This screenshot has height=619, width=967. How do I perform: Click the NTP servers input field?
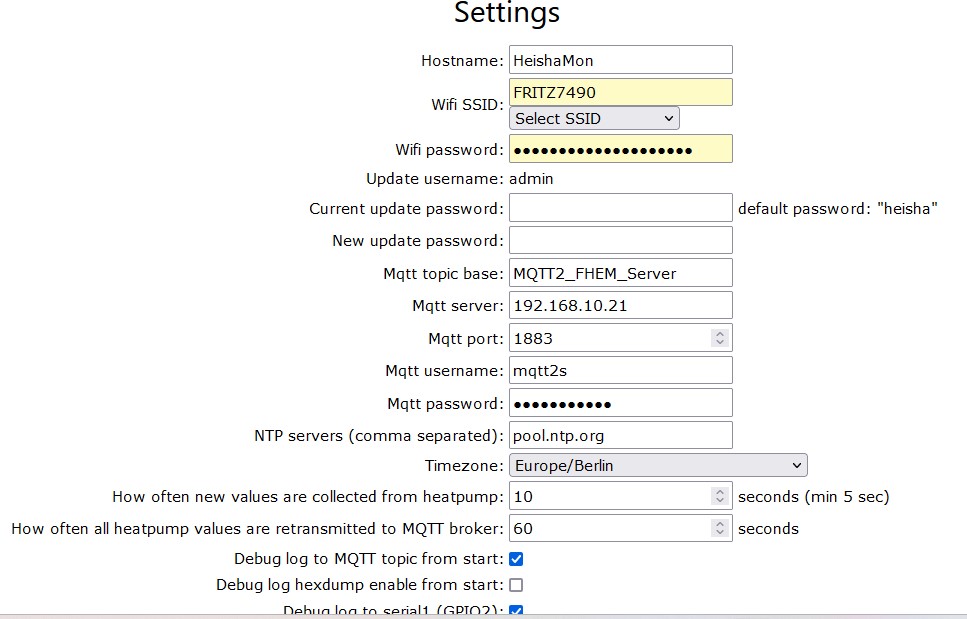click(x=620, y=436)
